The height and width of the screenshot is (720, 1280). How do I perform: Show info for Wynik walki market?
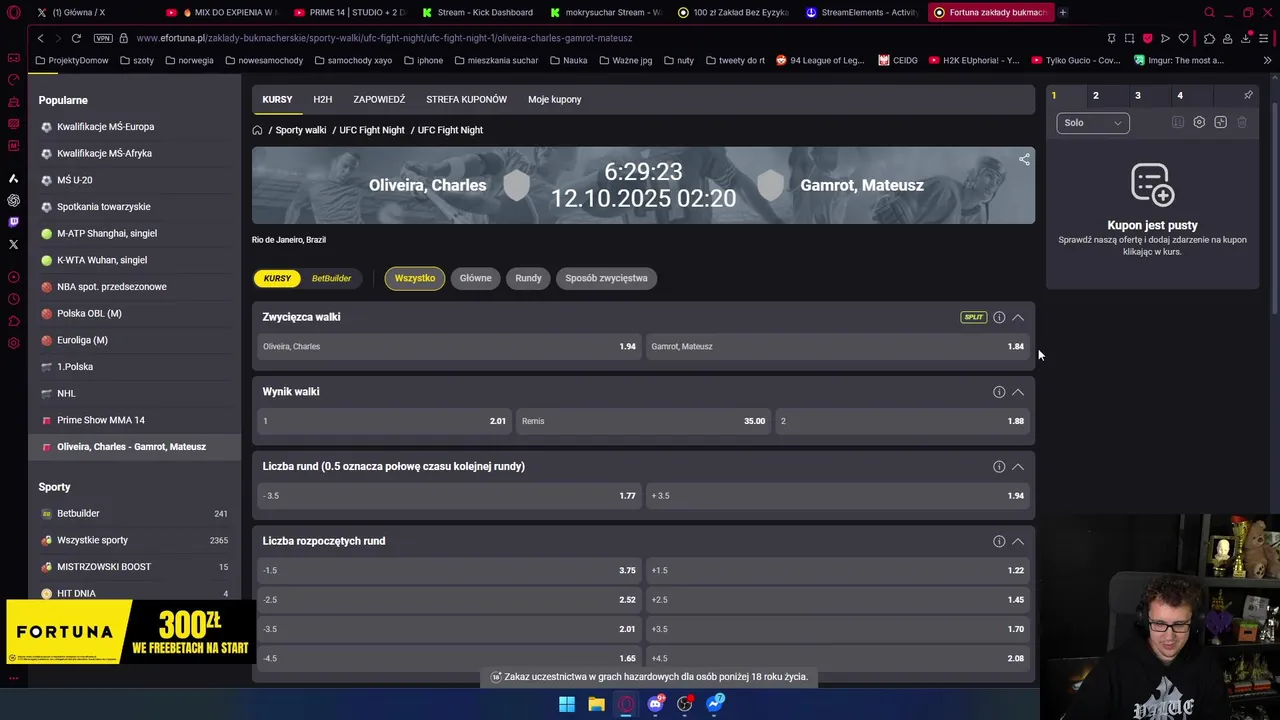click(999, 392)
